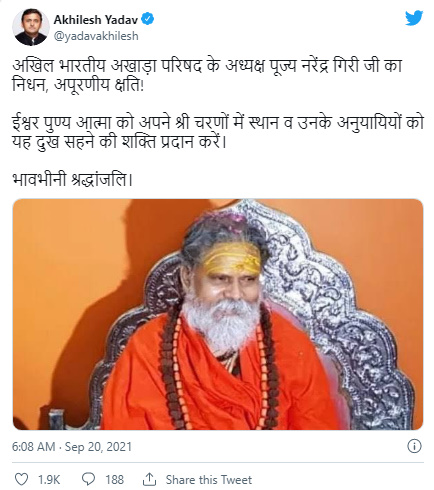Click the 188 replies count
434x490 pixels.
(x=115, y=480)
